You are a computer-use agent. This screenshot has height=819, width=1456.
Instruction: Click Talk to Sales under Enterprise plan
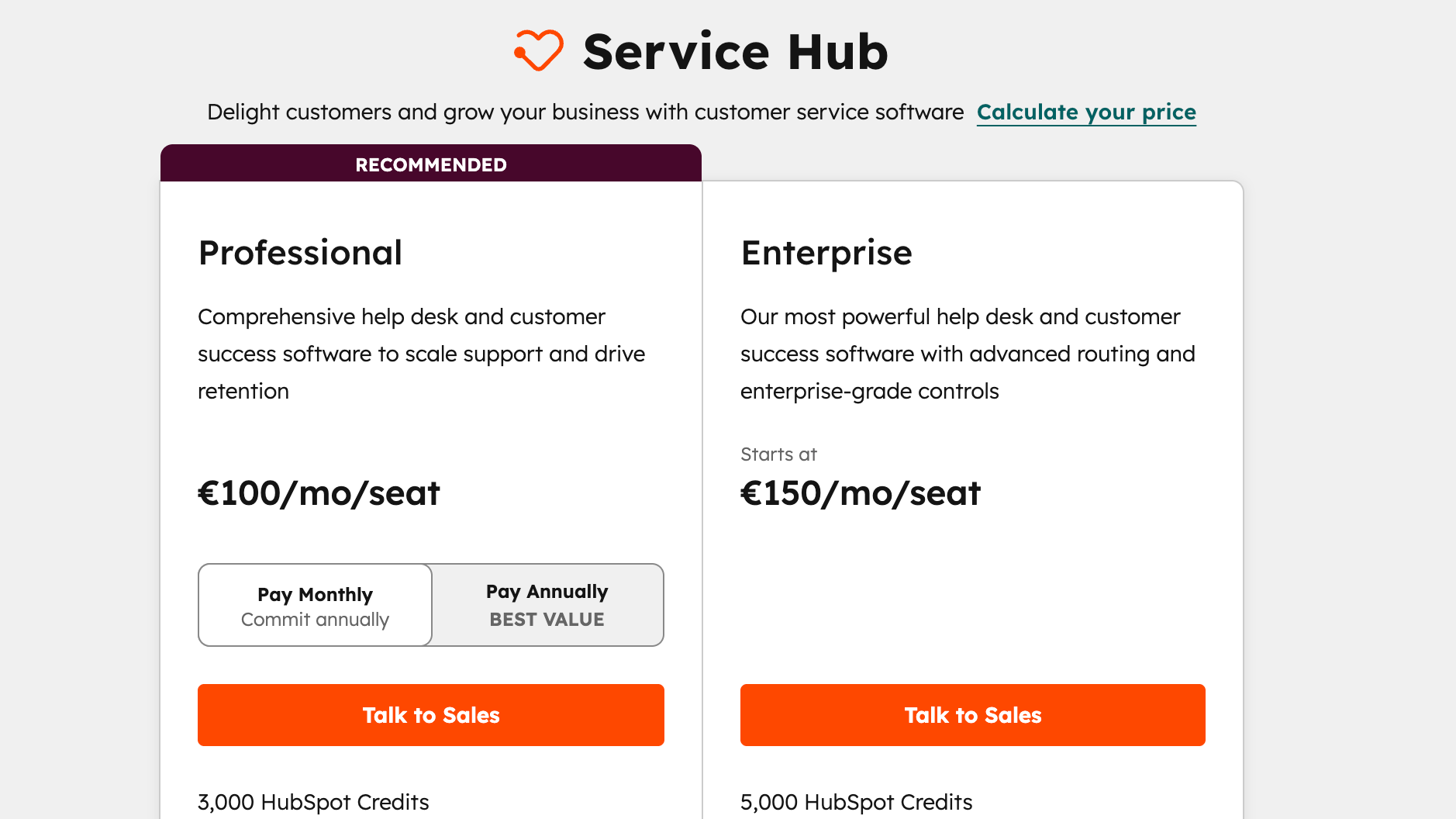(x=972, y=714)
